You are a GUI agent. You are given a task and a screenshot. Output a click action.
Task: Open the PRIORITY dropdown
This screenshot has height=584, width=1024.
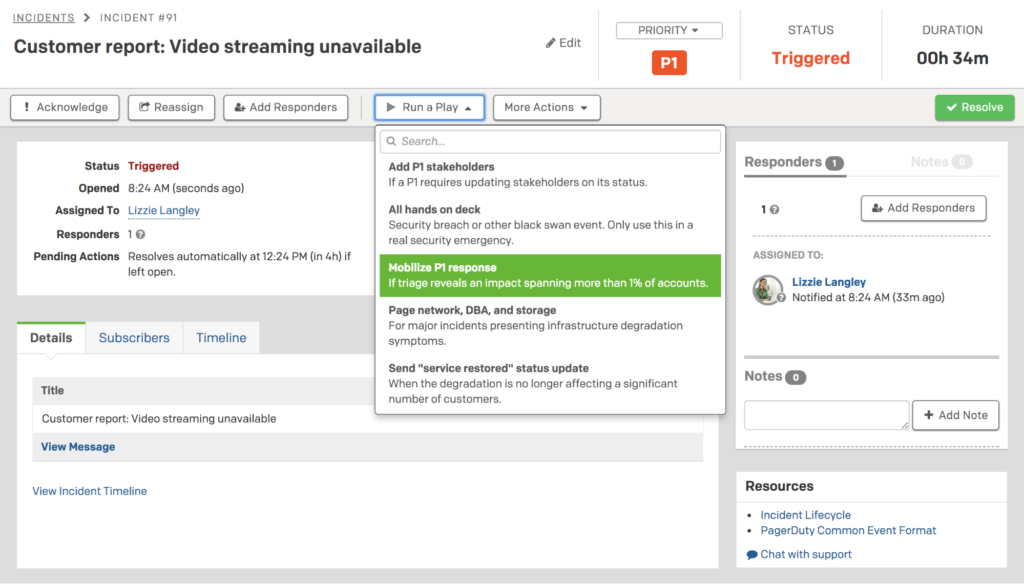669,30
